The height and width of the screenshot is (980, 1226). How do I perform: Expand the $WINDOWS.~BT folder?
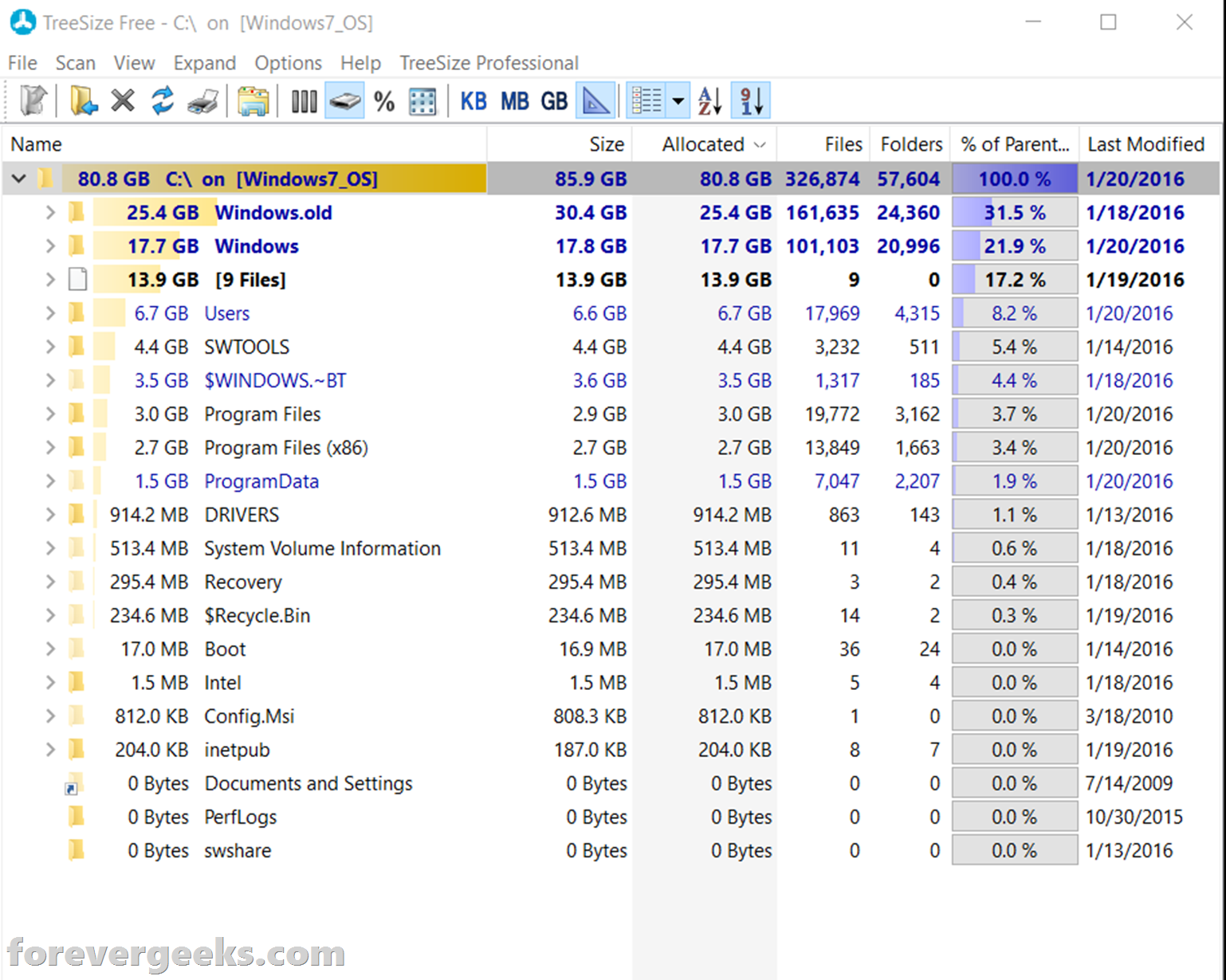coord(50,380)
